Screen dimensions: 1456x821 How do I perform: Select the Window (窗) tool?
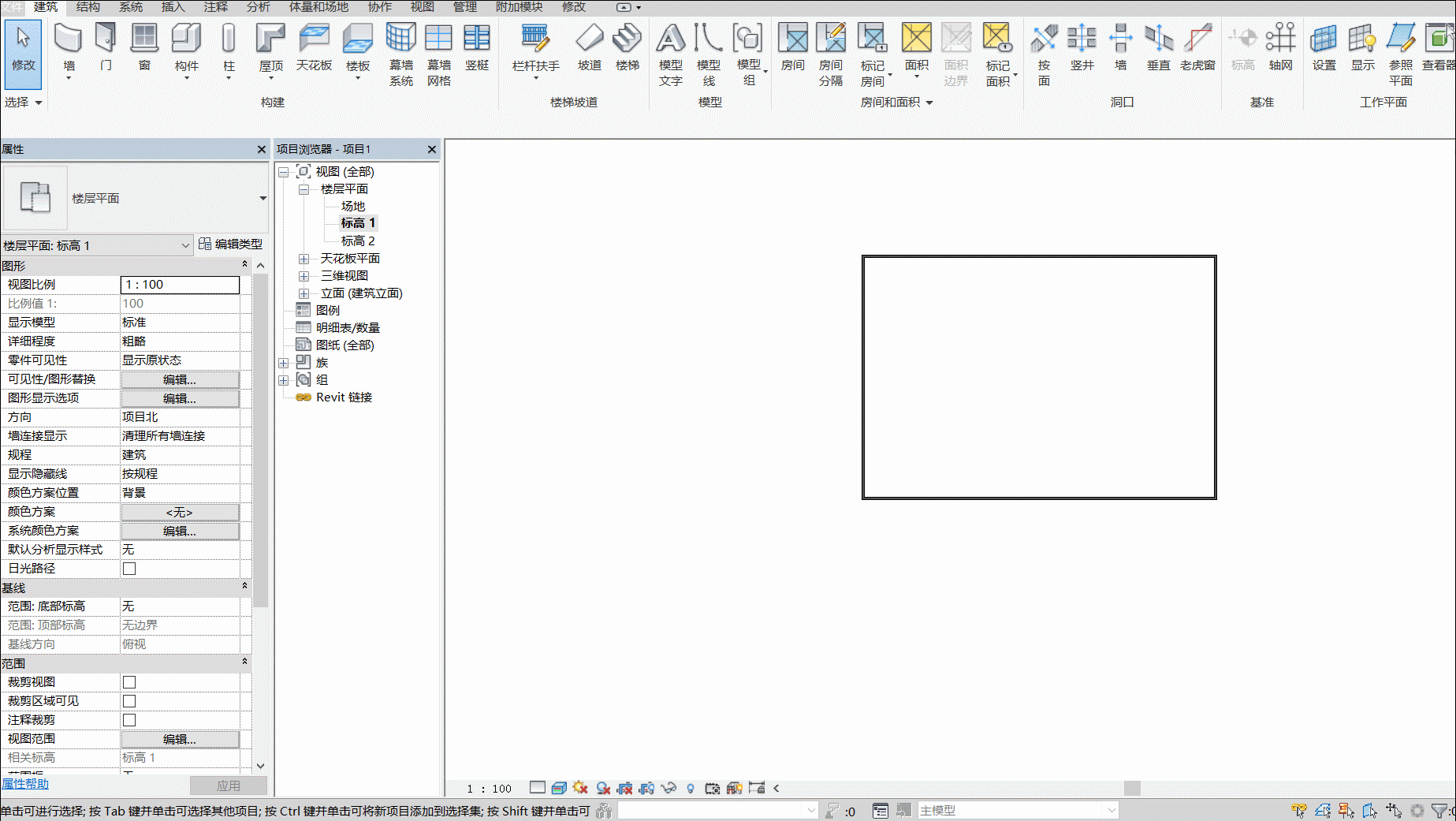coord(144,47)
